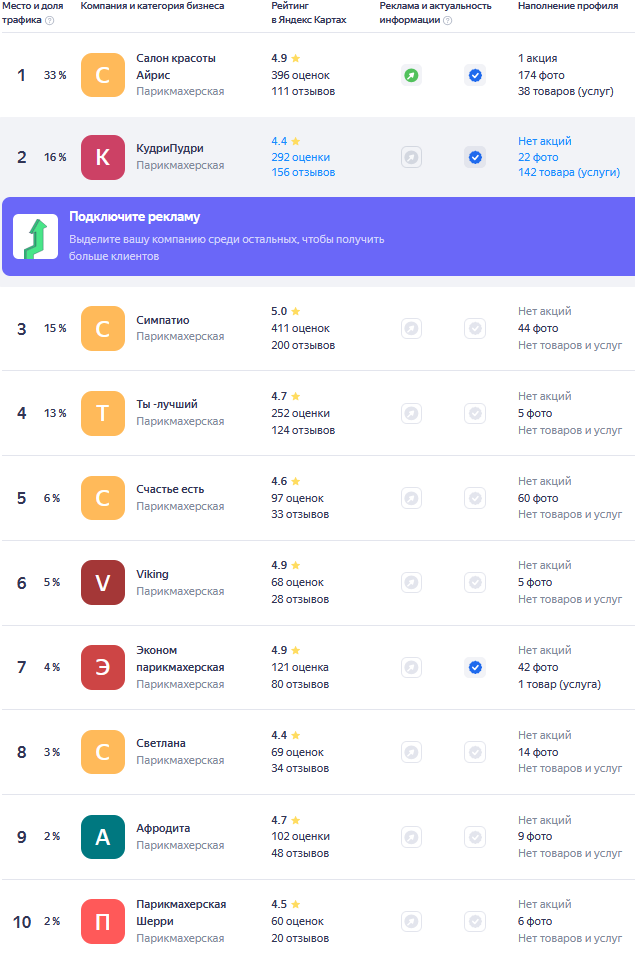This screenshot has width=635, height=965.
Task: Click the help icon beside 'информации' header
Action: coord(448,20)
